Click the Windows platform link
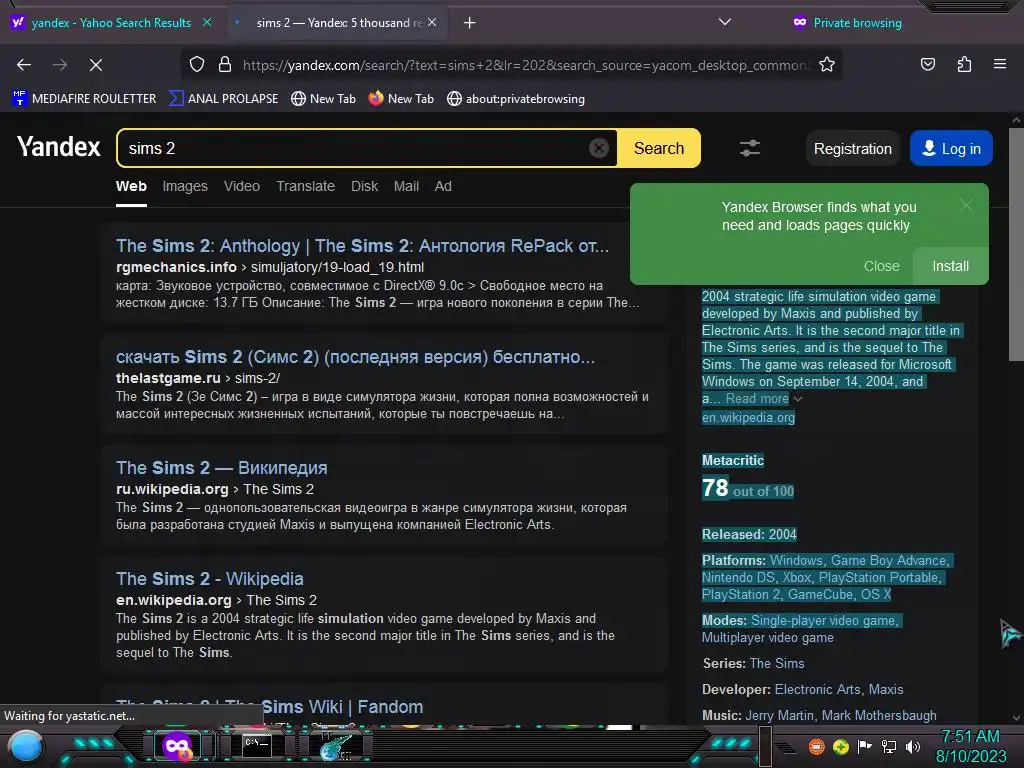This screenshot has width=1024, height=768. [x=796, y=560]
